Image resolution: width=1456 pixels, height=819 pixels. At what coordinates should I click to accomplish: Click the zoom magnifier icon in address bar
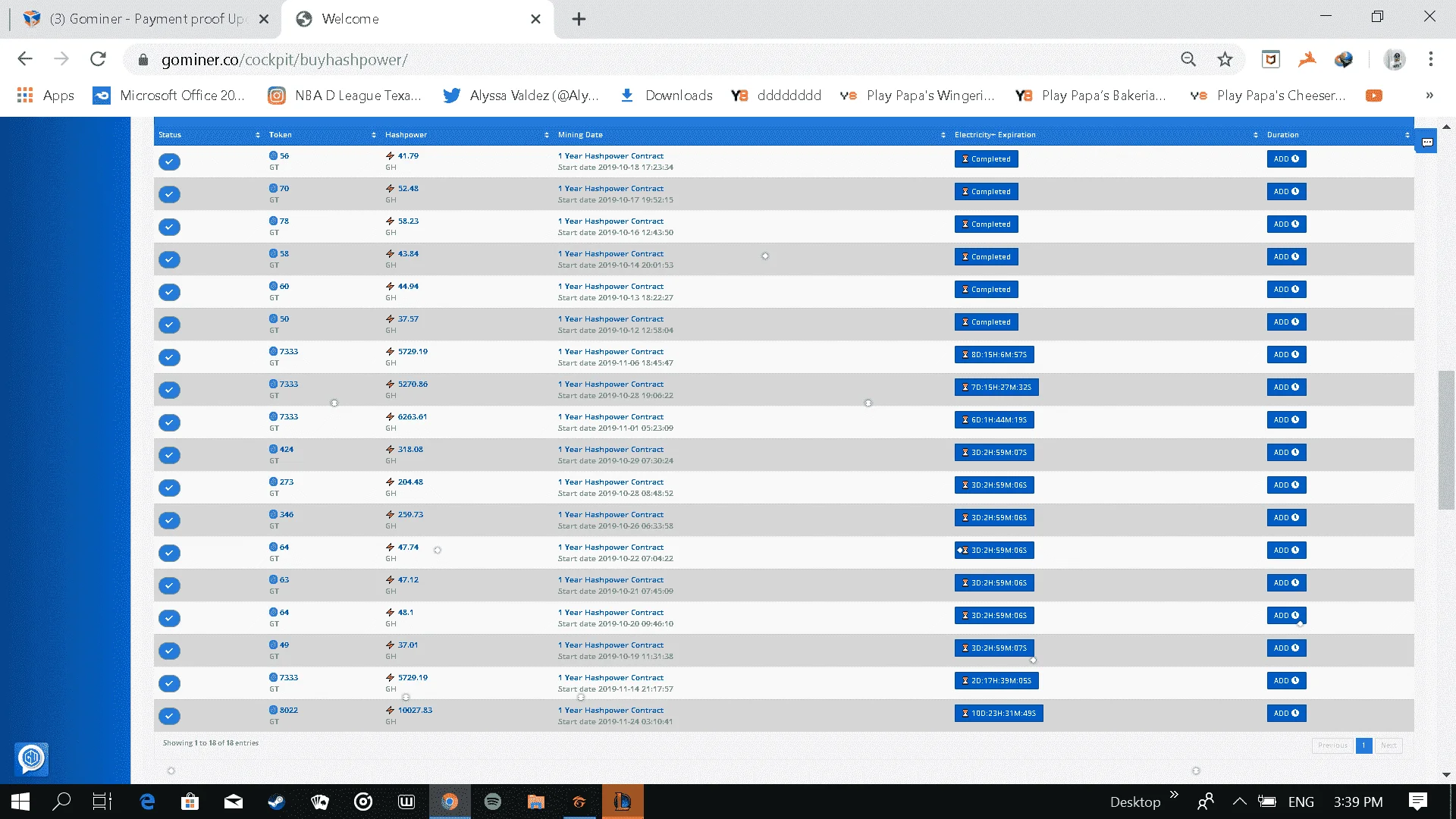point(1188,59)
